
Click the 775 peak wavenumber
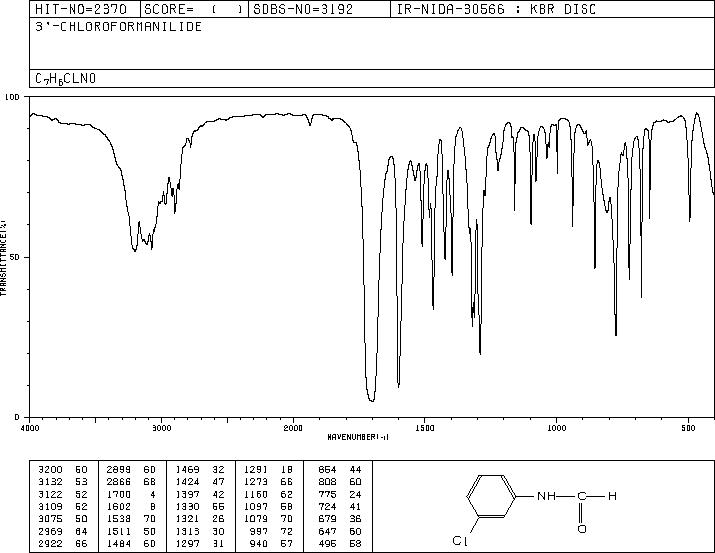[x=327, y=494]
